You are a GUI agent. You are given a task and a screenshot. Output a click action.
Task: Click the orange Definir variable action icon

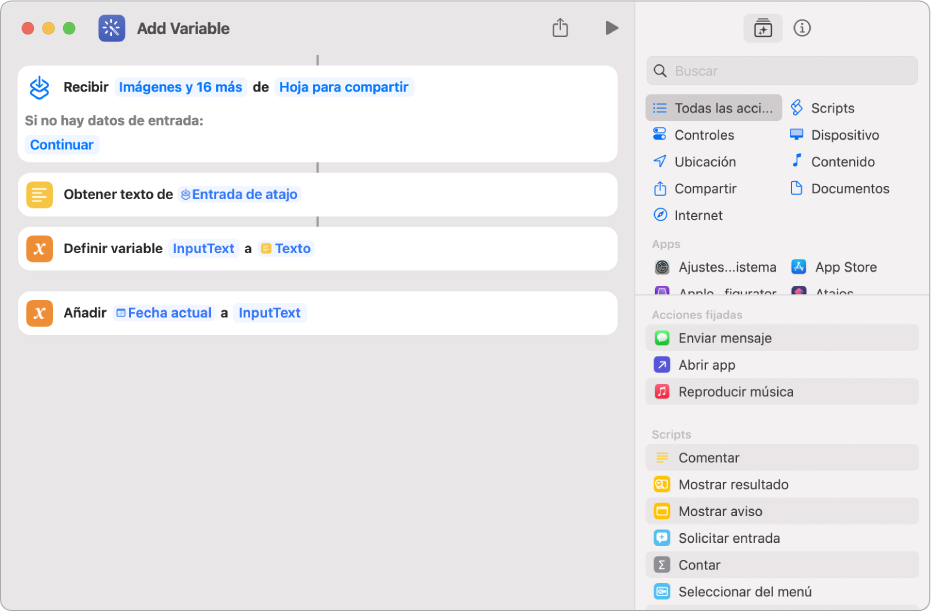point(39,249)
